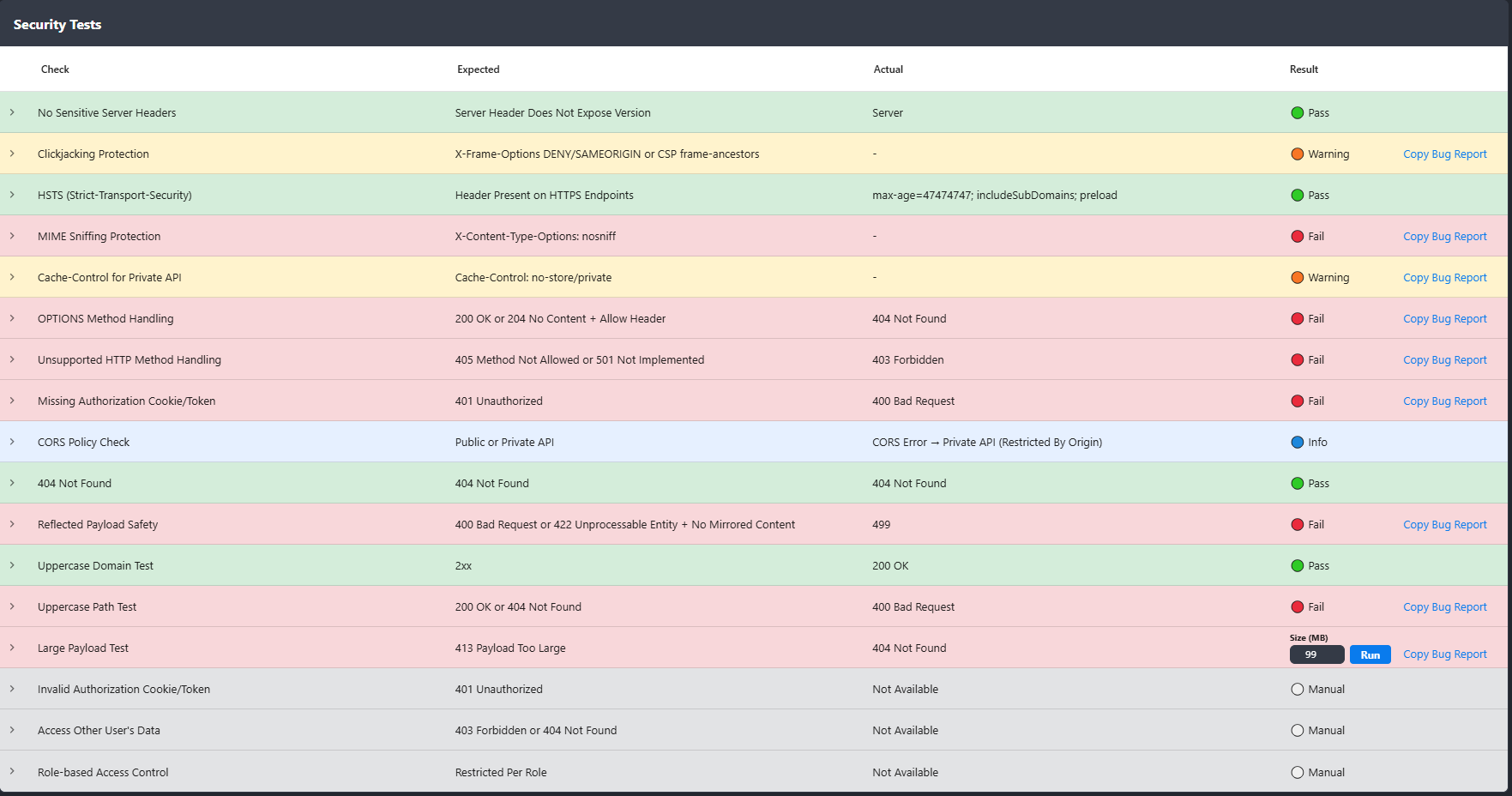
Task: Click the Size (MB) input field
Action: 1316,654
